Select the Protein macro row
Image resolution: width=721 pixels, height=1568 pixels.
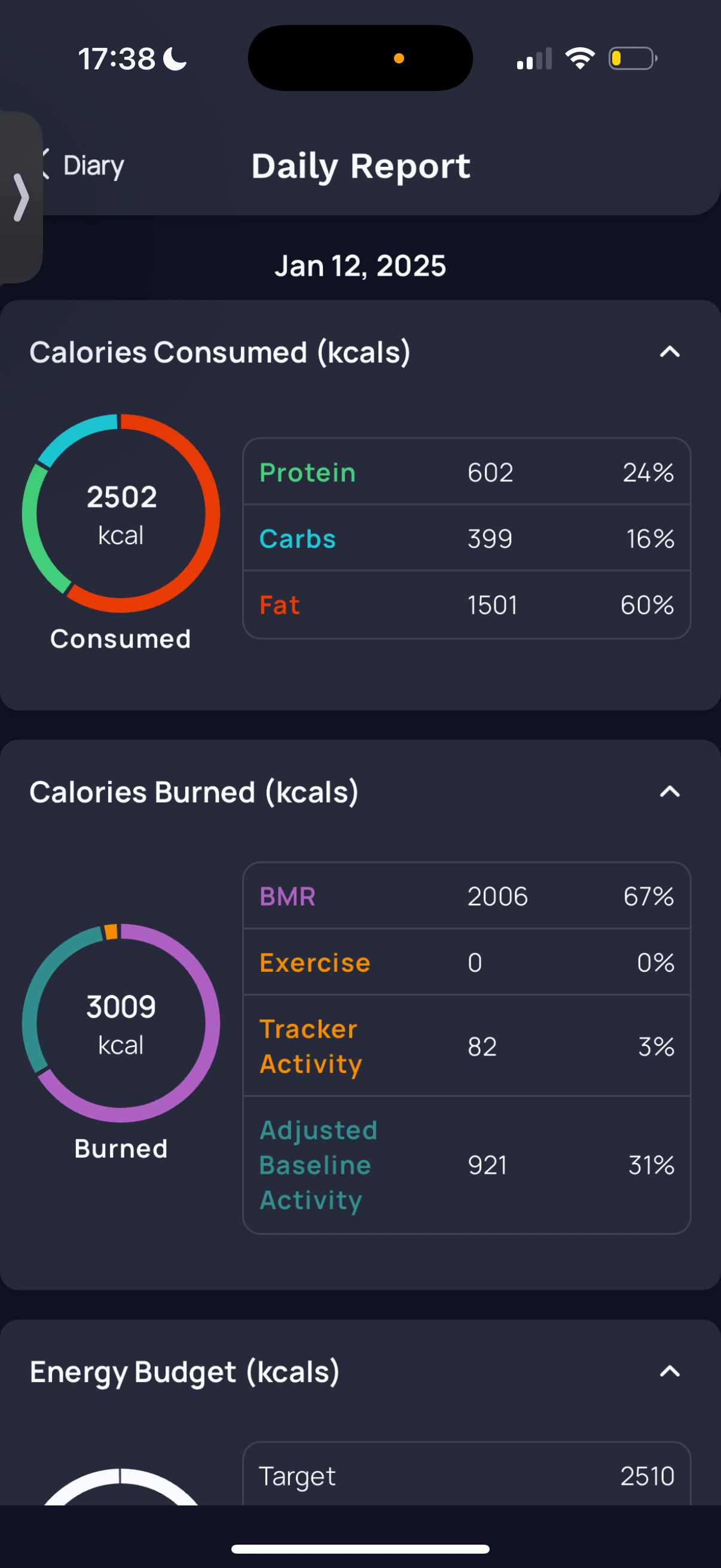point(466,472)
